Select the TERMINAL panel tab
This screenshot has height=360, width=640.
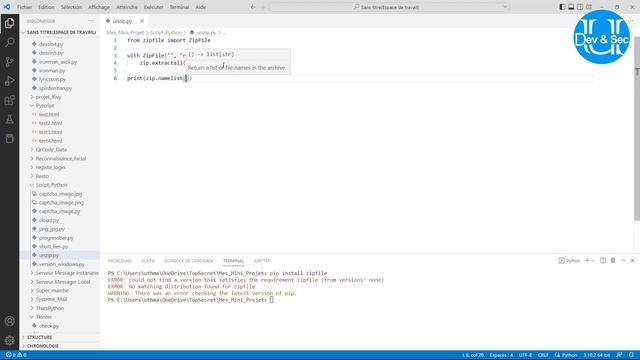click(233, 261)
